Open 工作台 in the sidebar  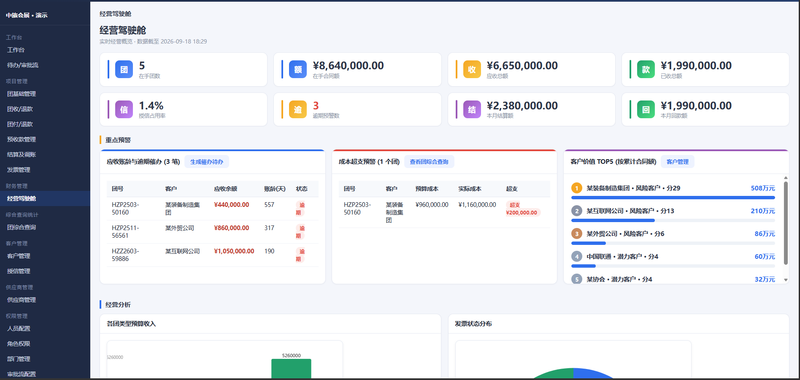point(15,50)
